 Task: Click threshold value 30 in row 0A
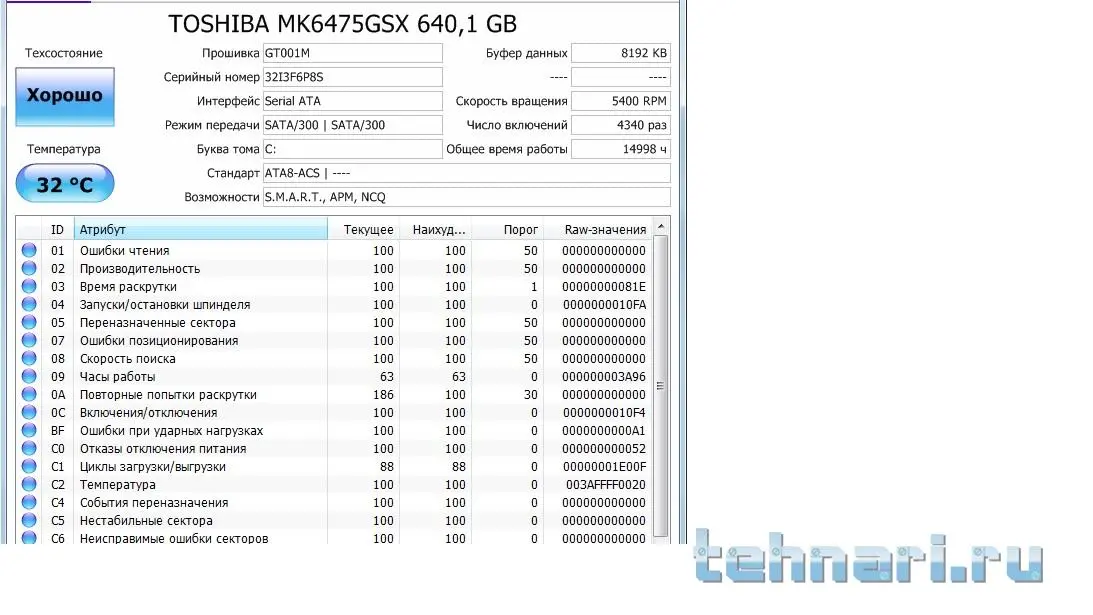tap(530, 395)
